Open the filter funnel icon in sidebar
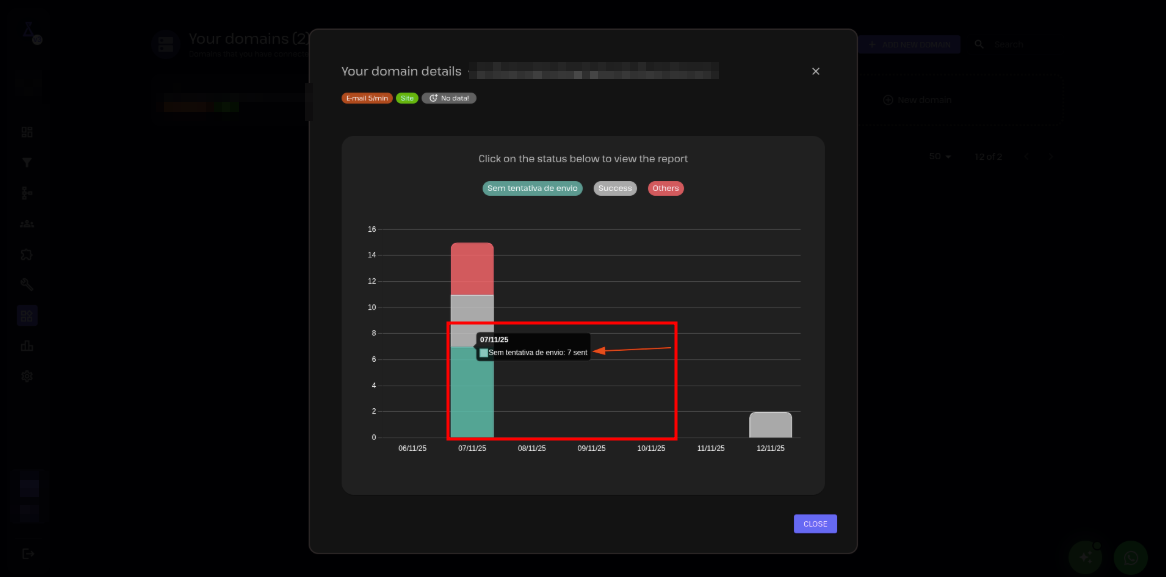 [x=27, y=162]
